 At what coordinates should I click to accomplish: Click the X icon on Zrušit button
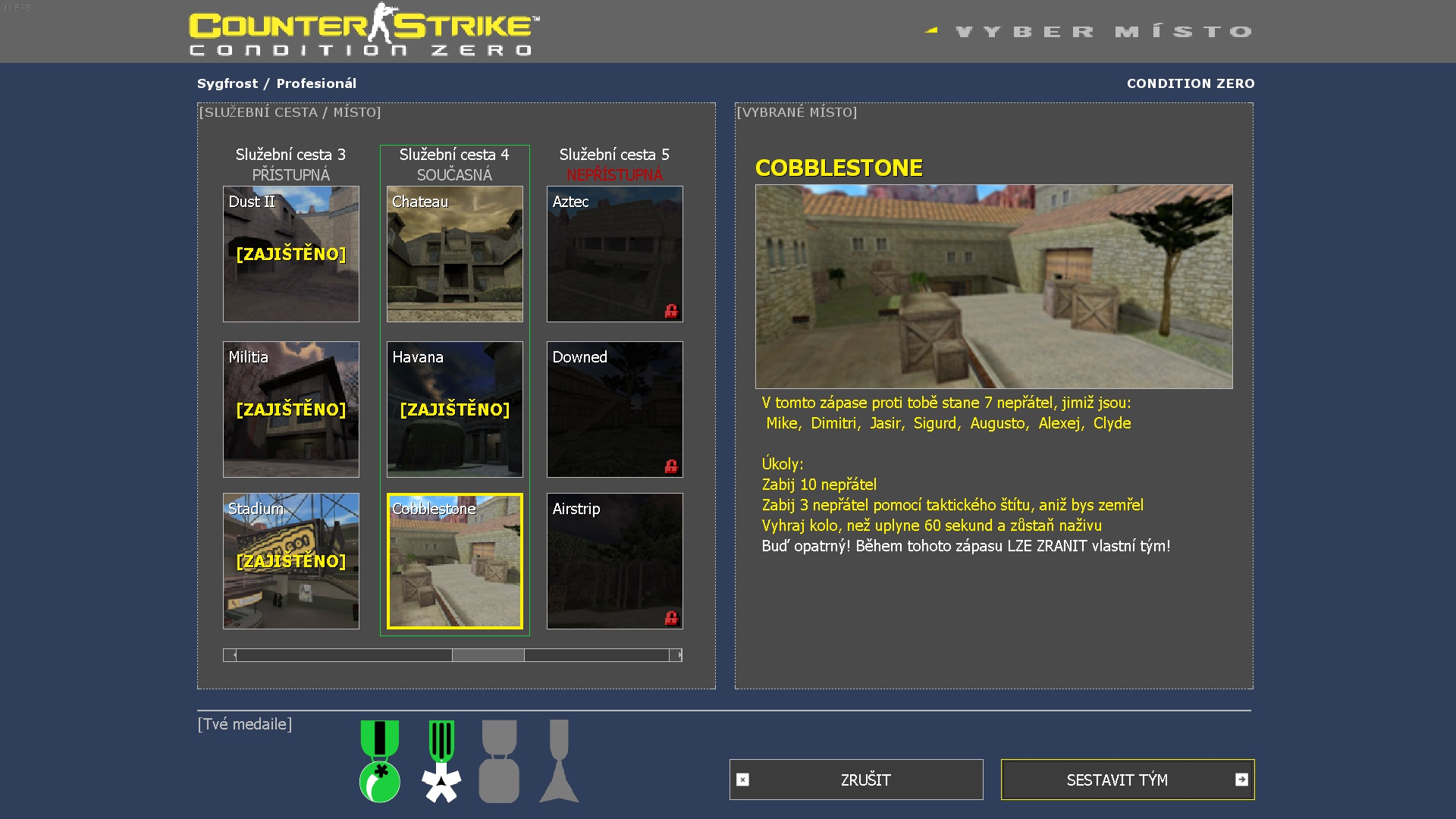(743, 780)
